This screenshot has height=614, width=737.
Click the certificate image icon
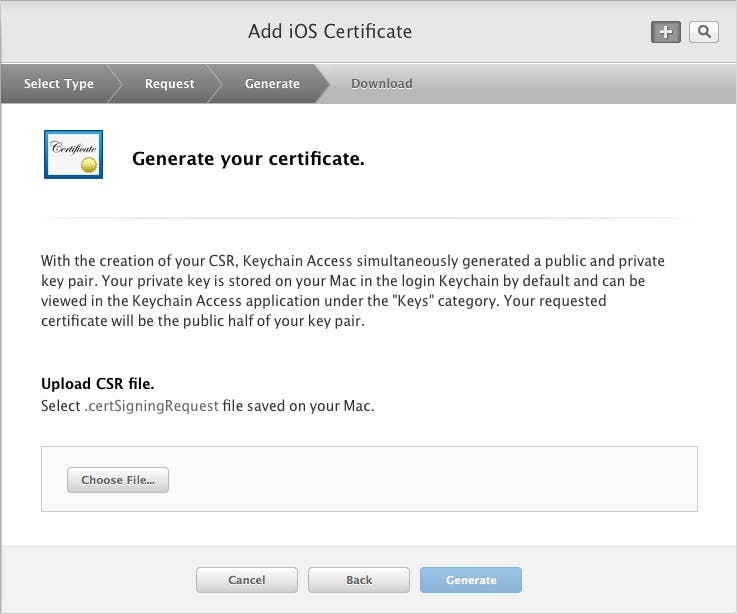(73, 155)
